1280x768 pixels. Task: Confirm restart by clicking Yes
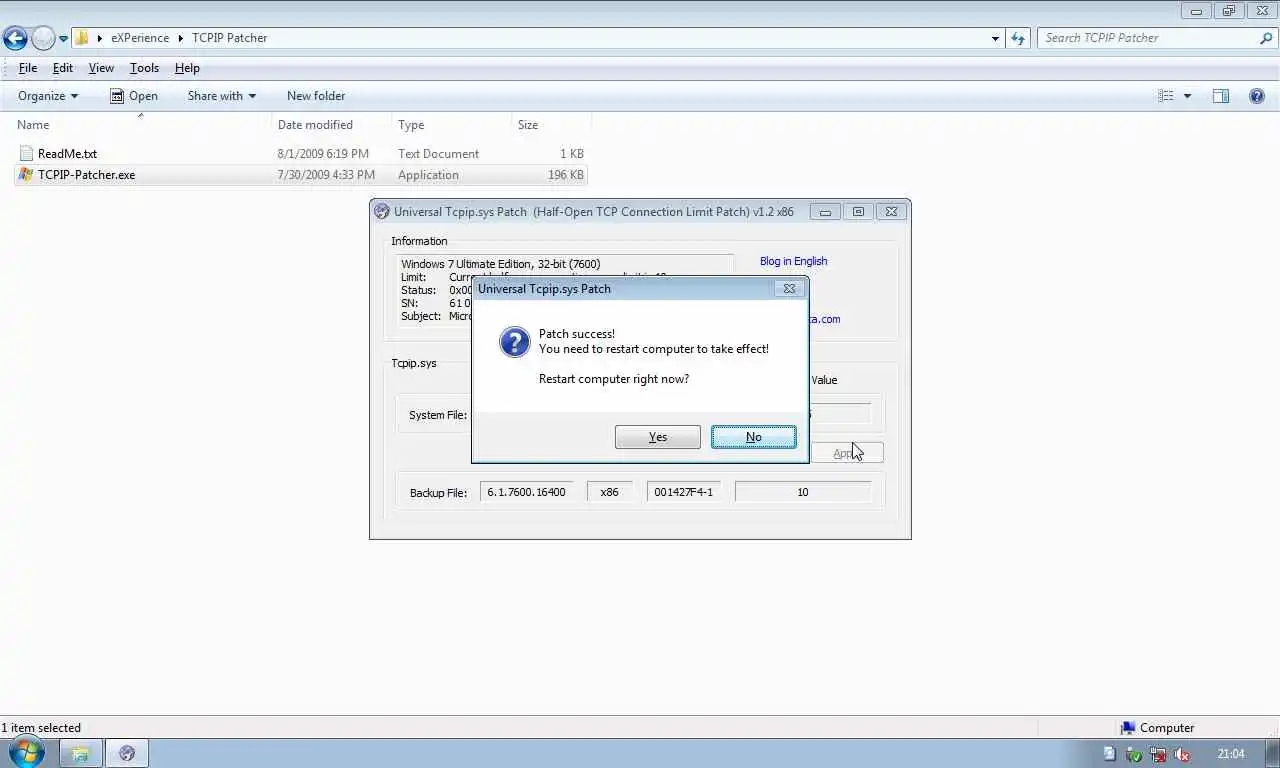(657, 437)
